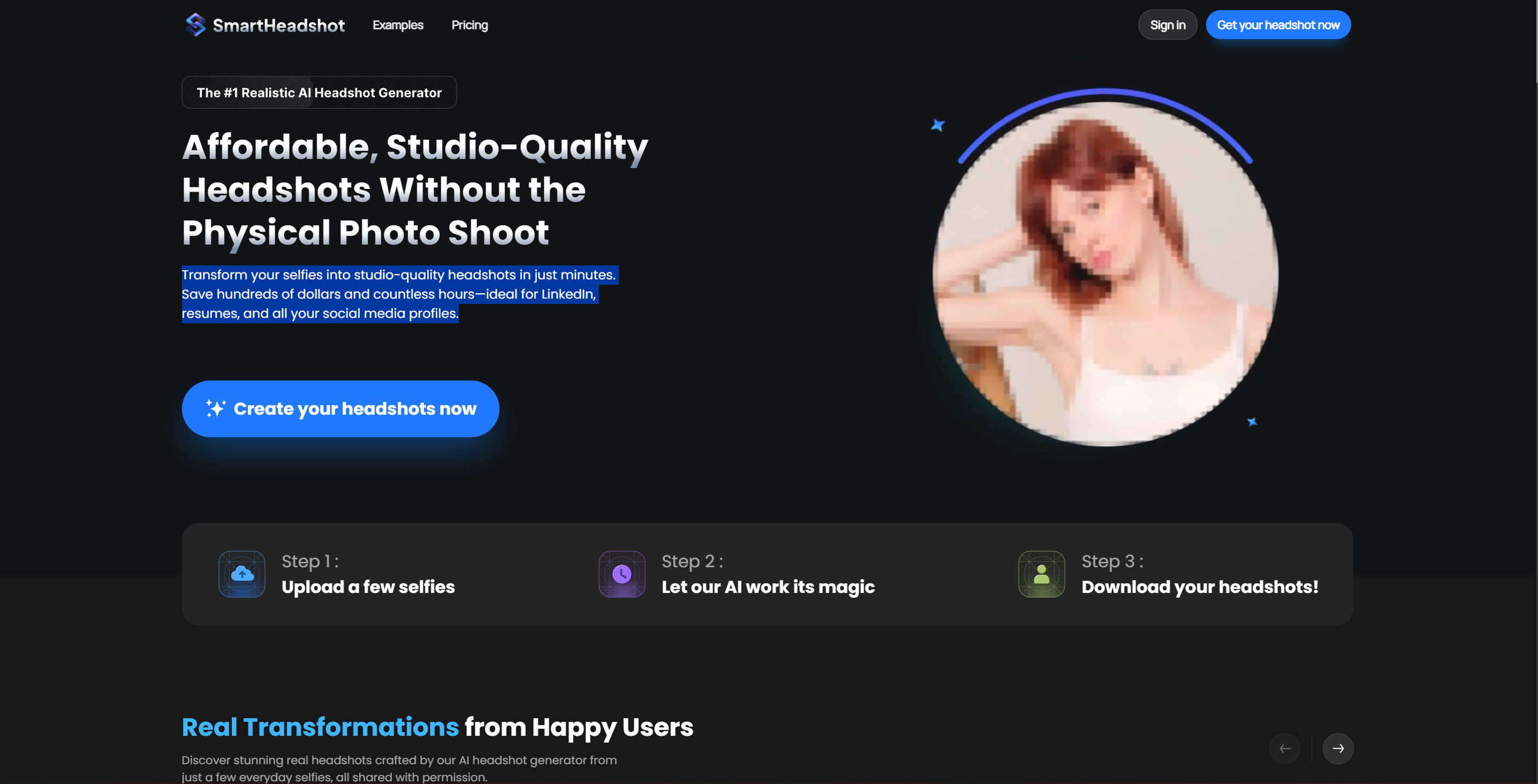Click the sparkle icon on the Create headshots button

pos(216,408)
